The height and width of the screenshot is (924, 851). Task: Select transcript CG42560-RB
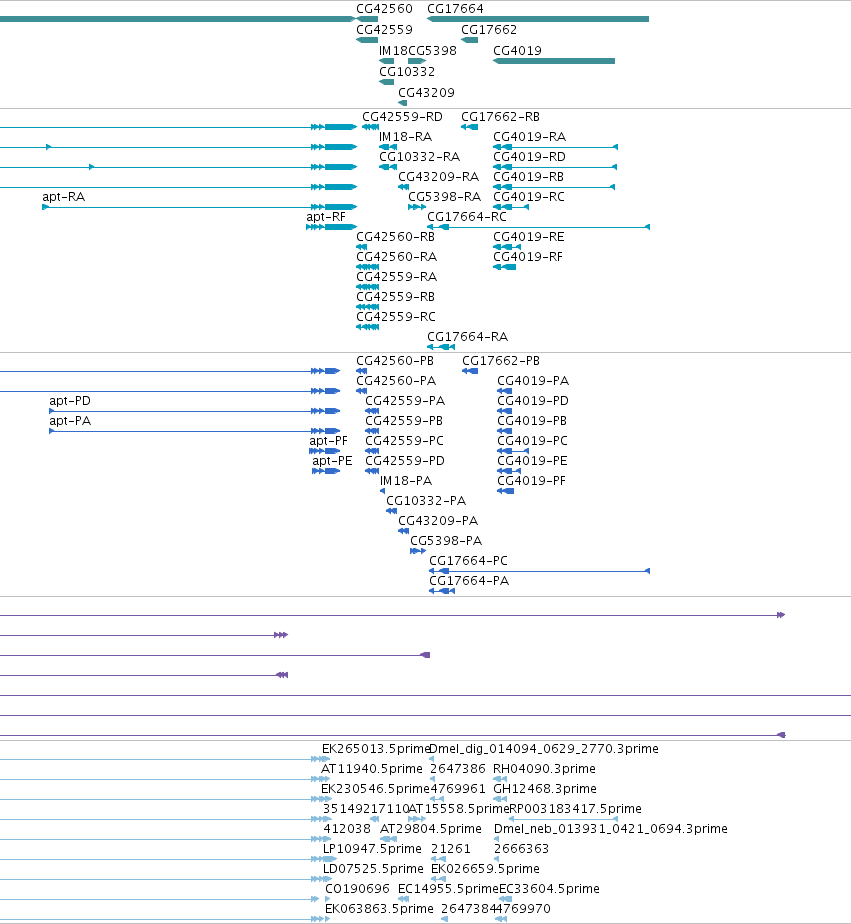(x=395, y=237)
